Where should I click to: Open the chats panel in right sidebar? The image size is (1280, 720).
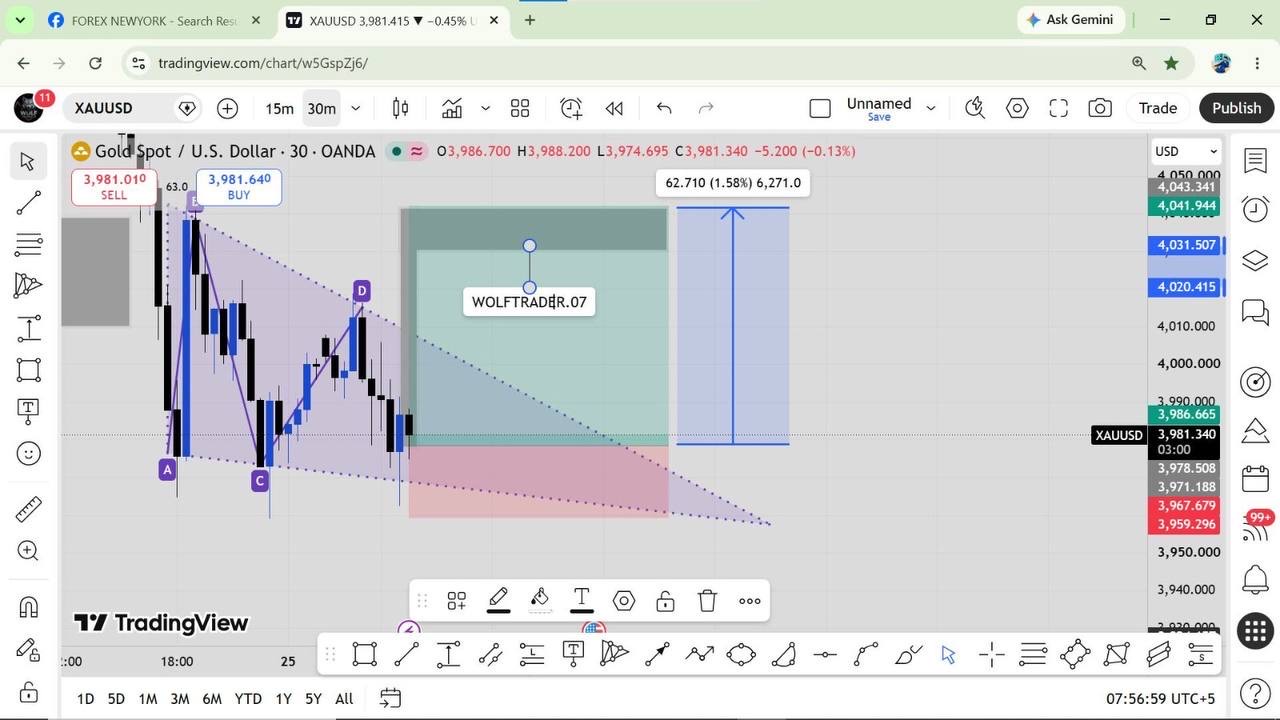pyautogui.click(x=1255, y=313)
